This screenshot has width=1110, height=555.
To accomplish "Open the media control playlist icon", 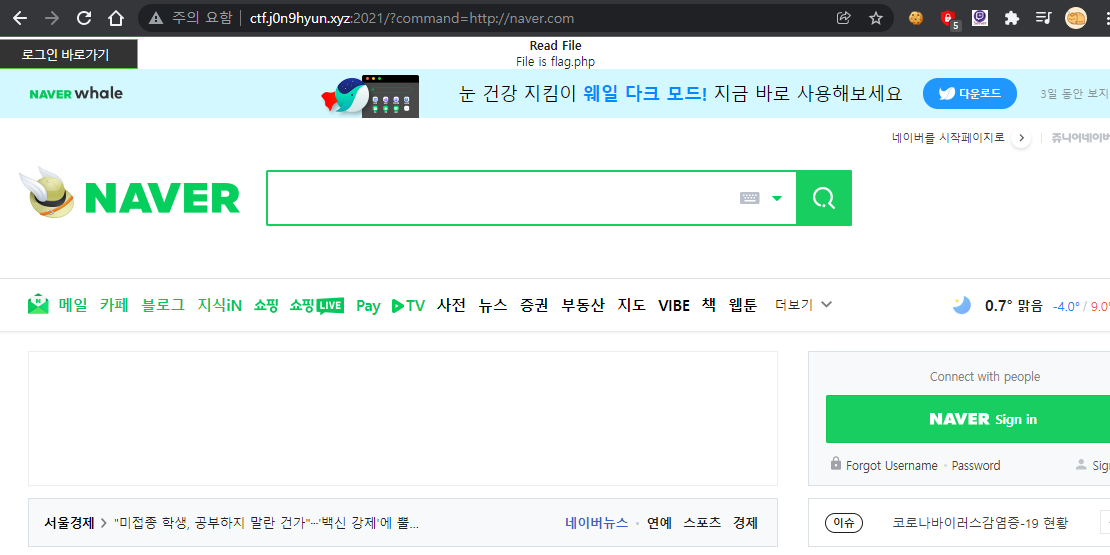I will (x=1043, y=18).
